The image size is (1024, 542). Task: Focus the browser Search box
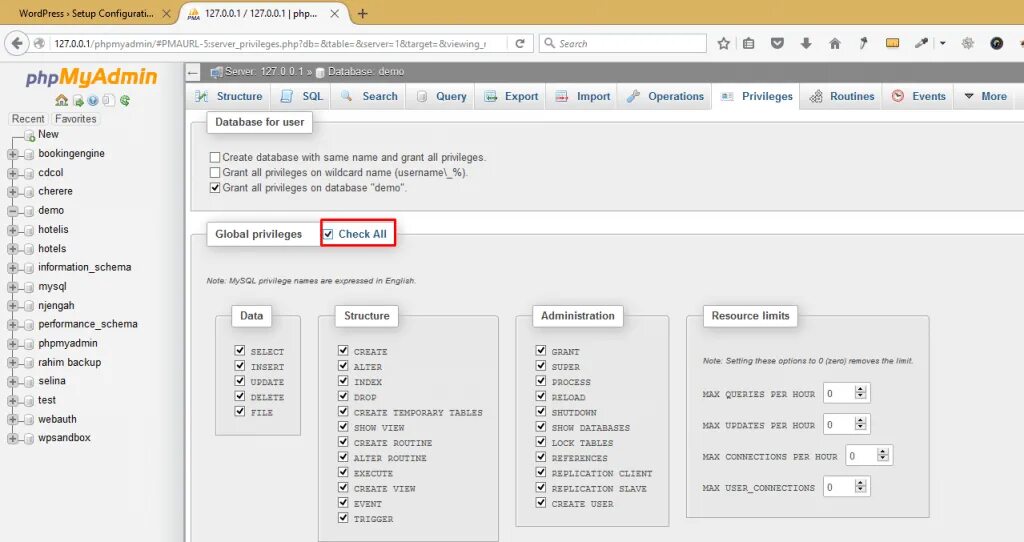(x=623, y=44)
